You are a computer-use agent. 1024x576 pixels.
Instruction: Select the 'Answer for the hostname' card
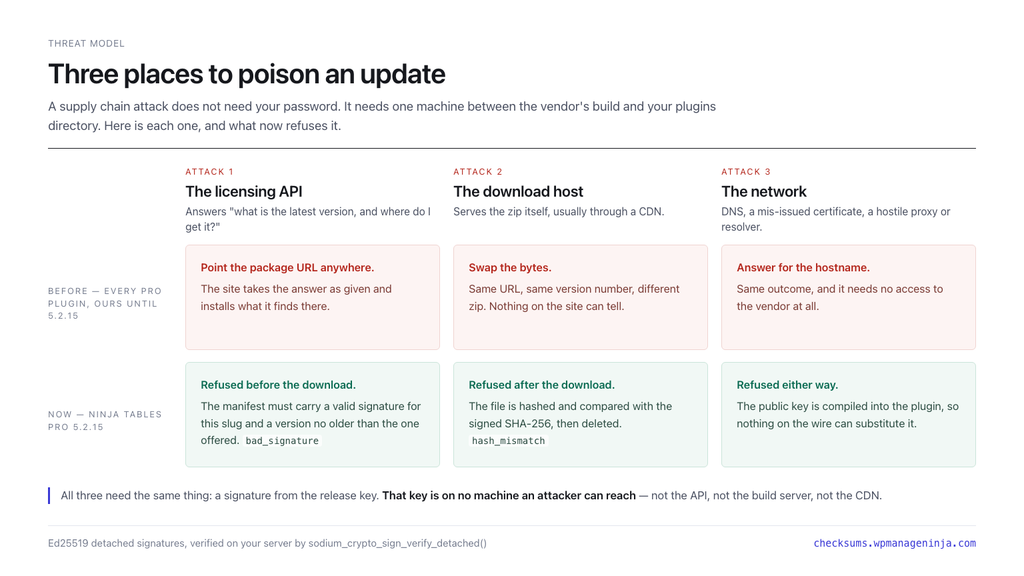point(848,297)
